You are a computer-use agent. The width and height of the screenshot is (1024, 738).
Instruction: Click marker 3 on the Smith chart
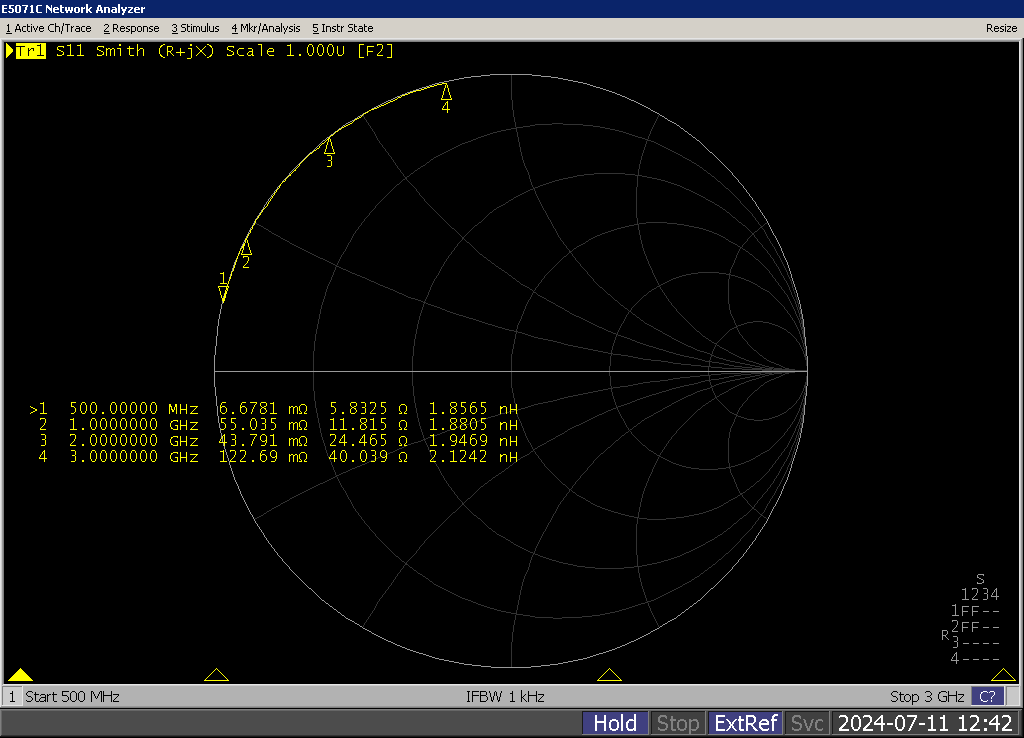329,146
